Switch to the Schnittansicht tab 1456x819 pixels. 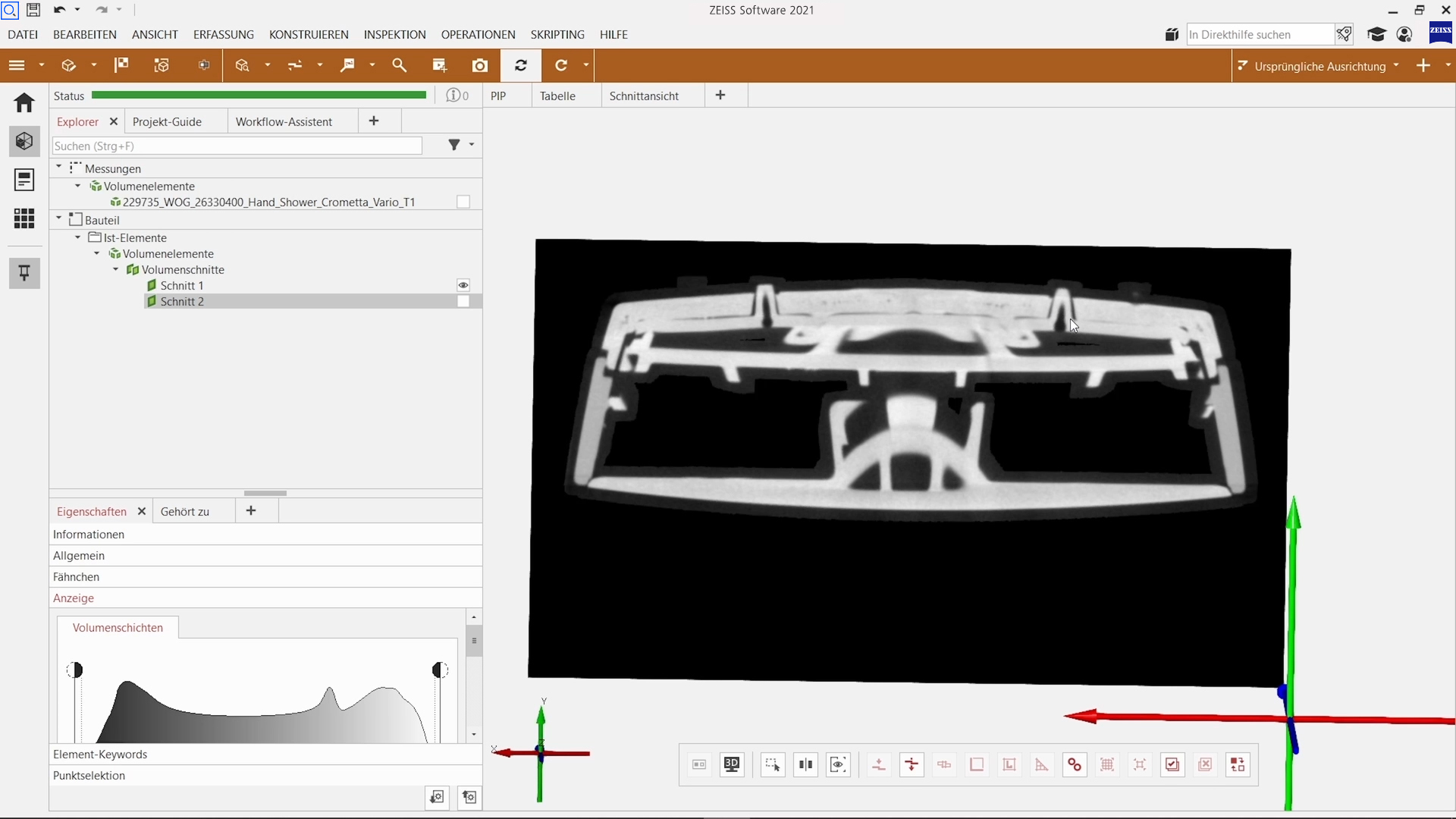(644, 96)
